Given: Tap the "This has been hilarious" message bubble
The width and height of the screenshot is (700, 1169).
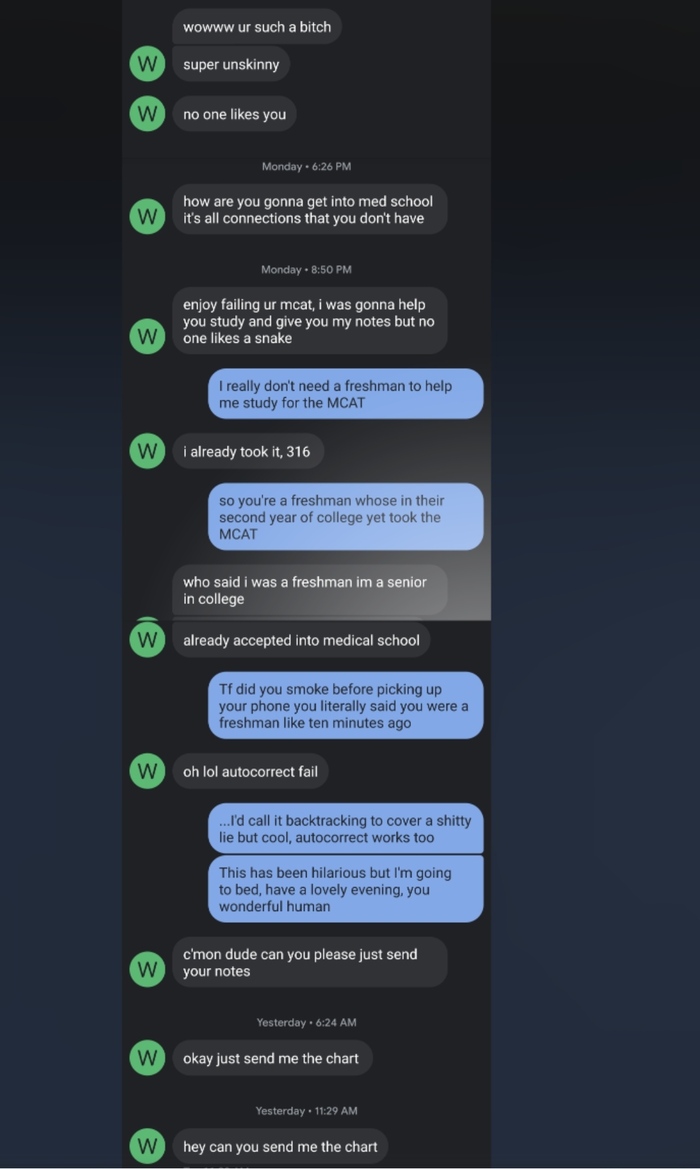Looking at the screenshot, I should pyautogui.click(x=345, y=889).
